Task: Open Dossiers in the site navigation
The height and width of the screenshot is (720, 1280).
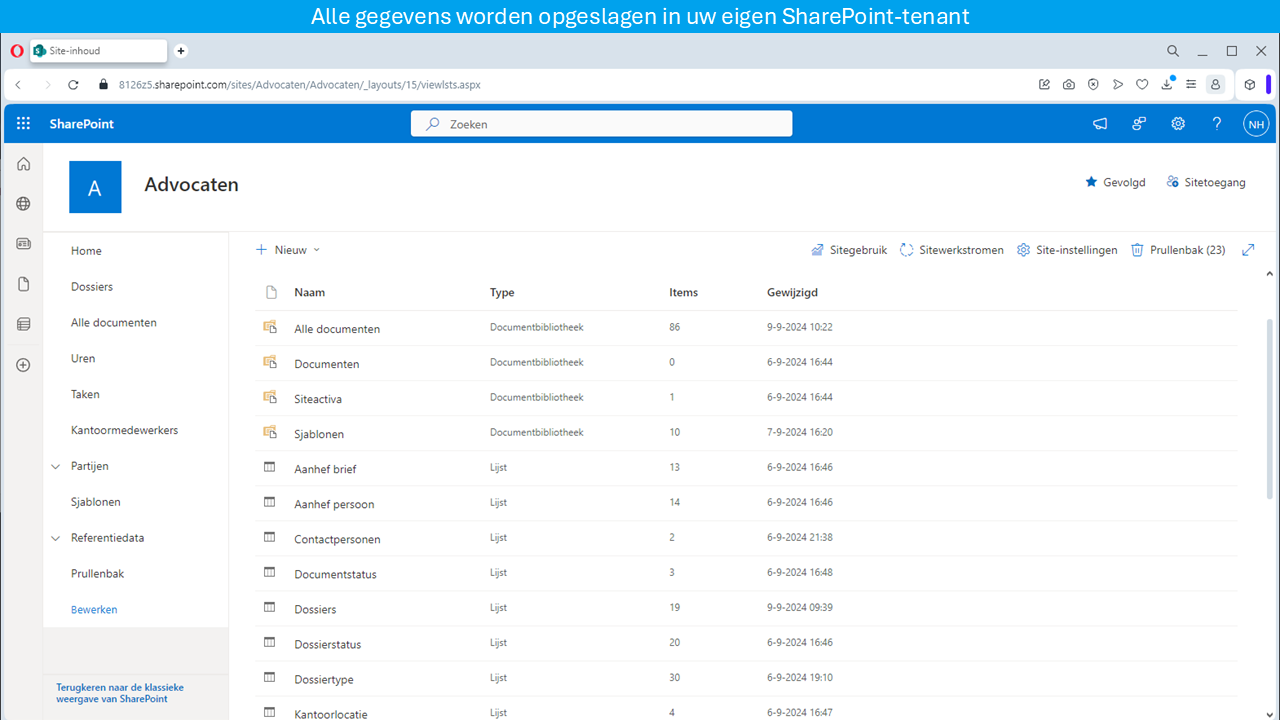Action: click(92, 287)
